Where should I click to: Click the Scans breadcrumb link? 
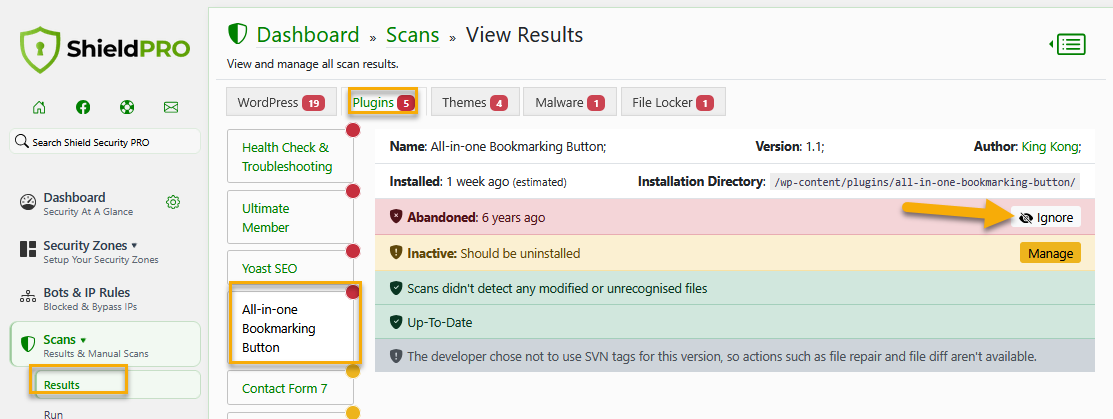click(x=412, y=34)
